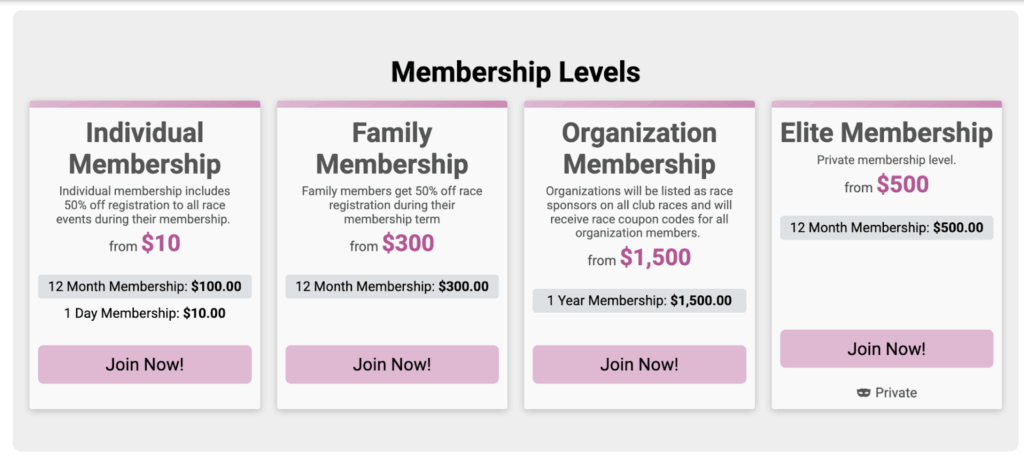Click Join Now for Organization Membership
1024x456 pixels.
pyautogui.click(x=639, y=364)
